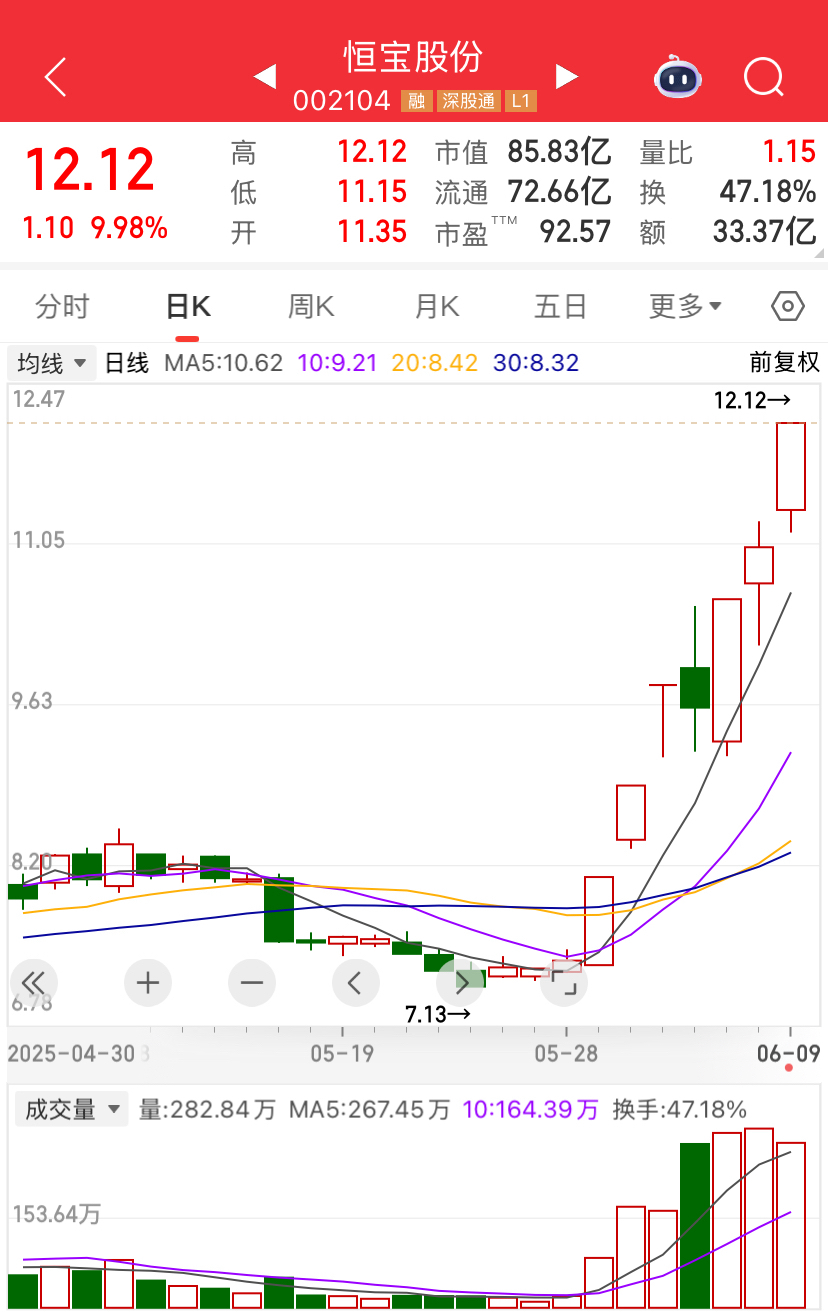This screenshot has height=1312, width=828.
Task: Tap the volume MA5:267.45万 label
Action: tap(369, 1109)
